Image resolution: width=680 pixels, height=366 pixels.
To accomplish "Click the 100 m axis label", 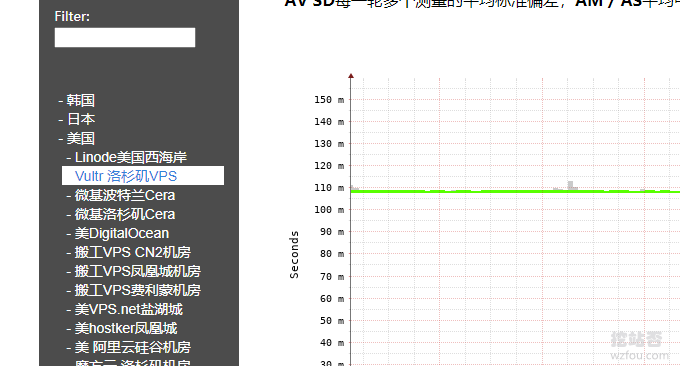I will 329,210.
